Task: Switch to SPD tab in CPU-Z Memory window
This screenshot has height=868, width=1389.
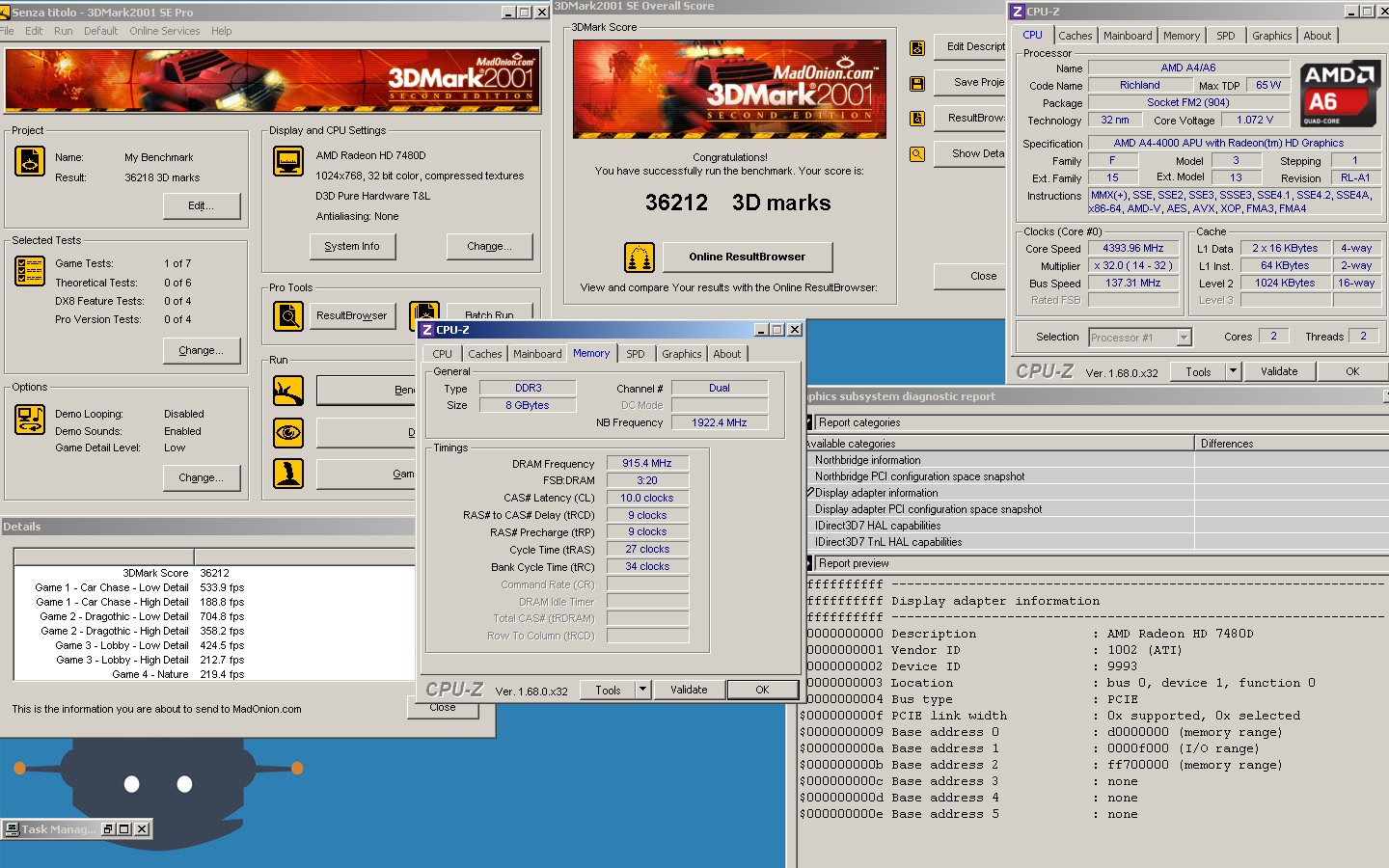Action: tap(636, 354)
